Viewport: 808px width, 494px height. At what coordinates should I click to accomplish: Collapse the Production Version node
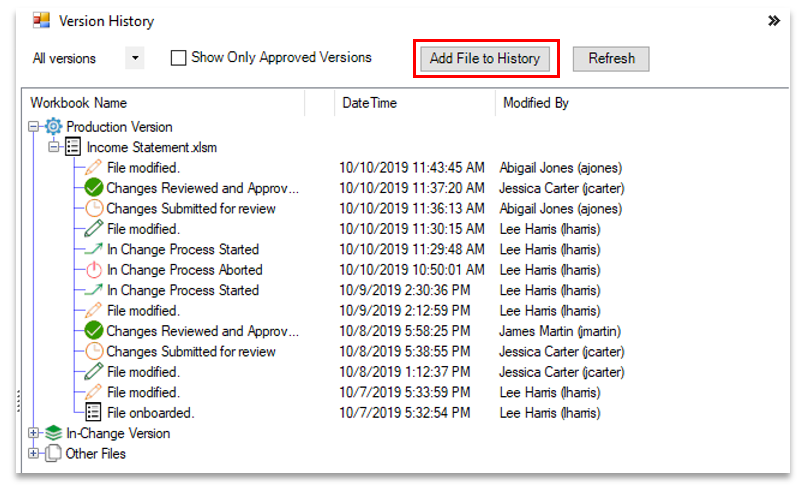(33, 127)
